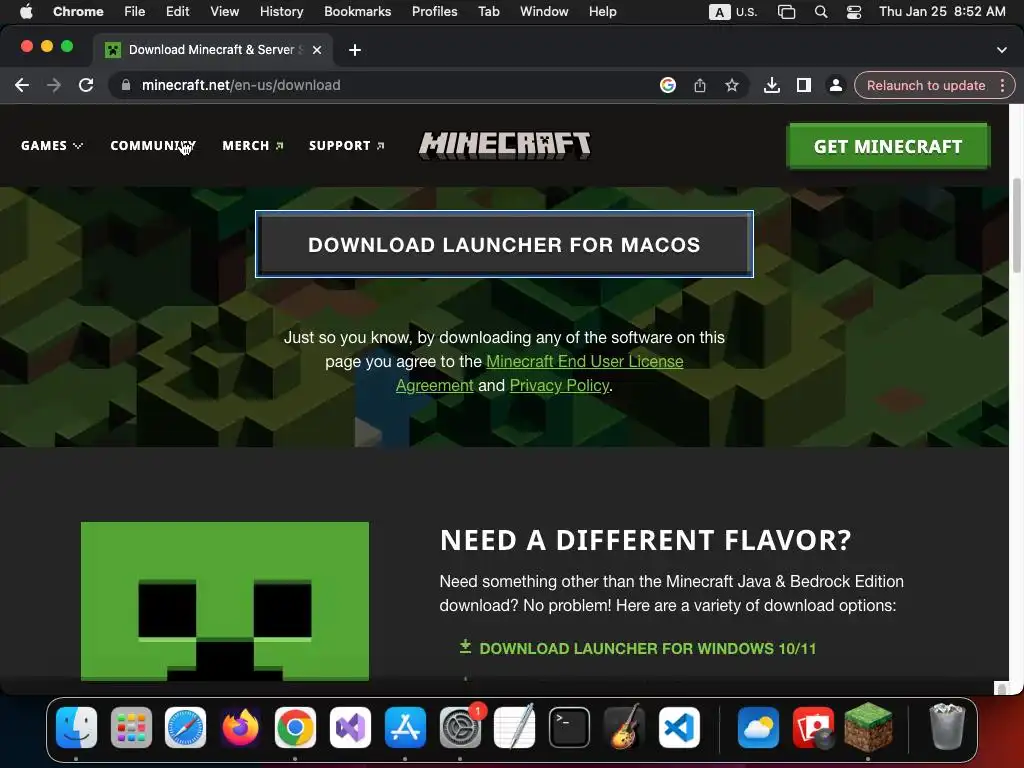This screenshot has width=1024, height=768.
Task: Click the GET MINECRAFT button
Action: coord(888,146)
